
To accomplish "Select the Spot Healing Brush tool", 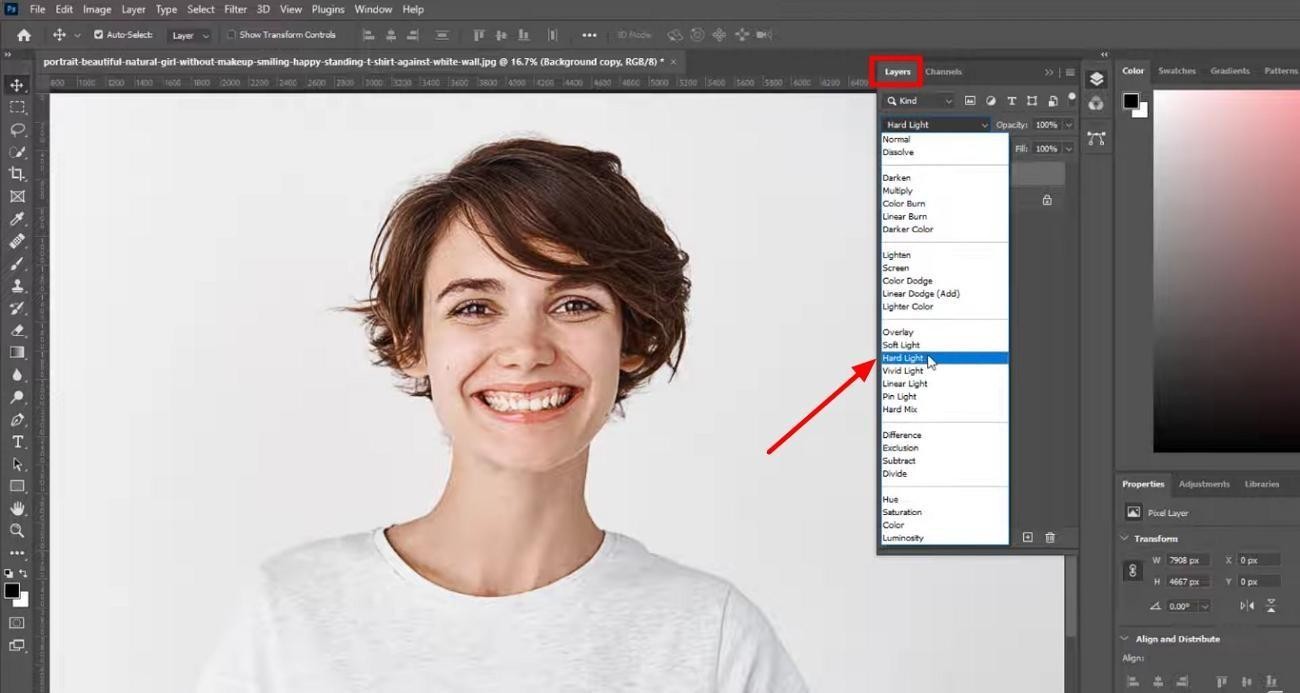I will [x=17, y=241].
